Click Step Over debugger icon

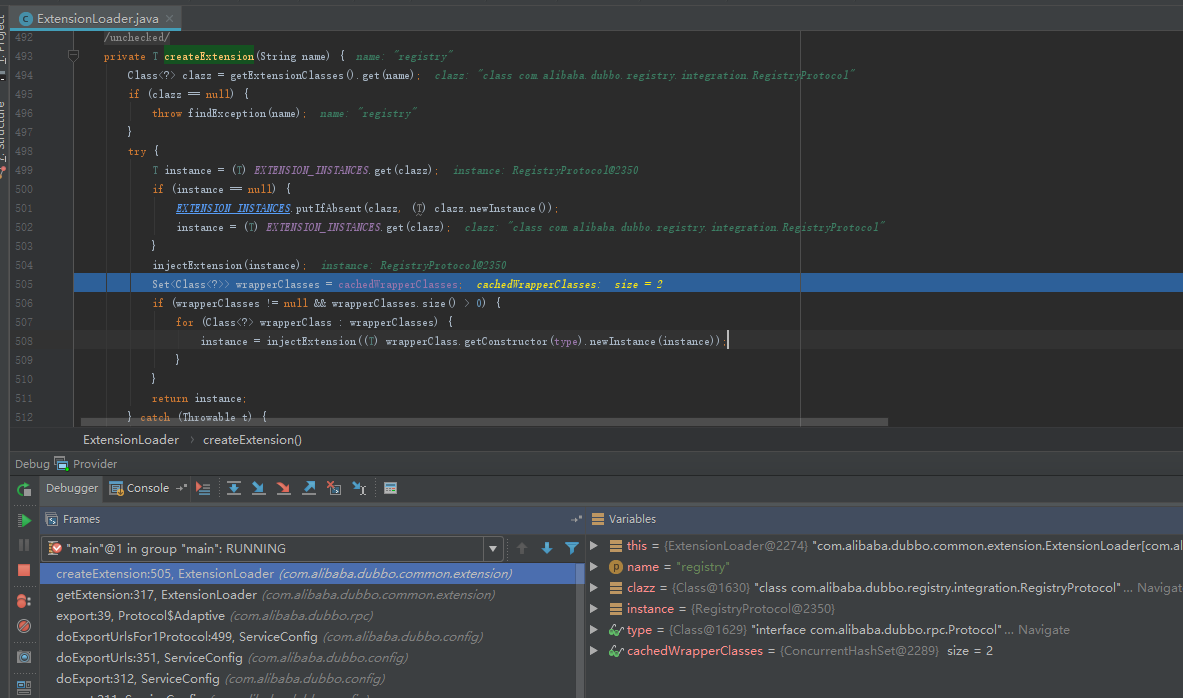[x=234, y=488]
